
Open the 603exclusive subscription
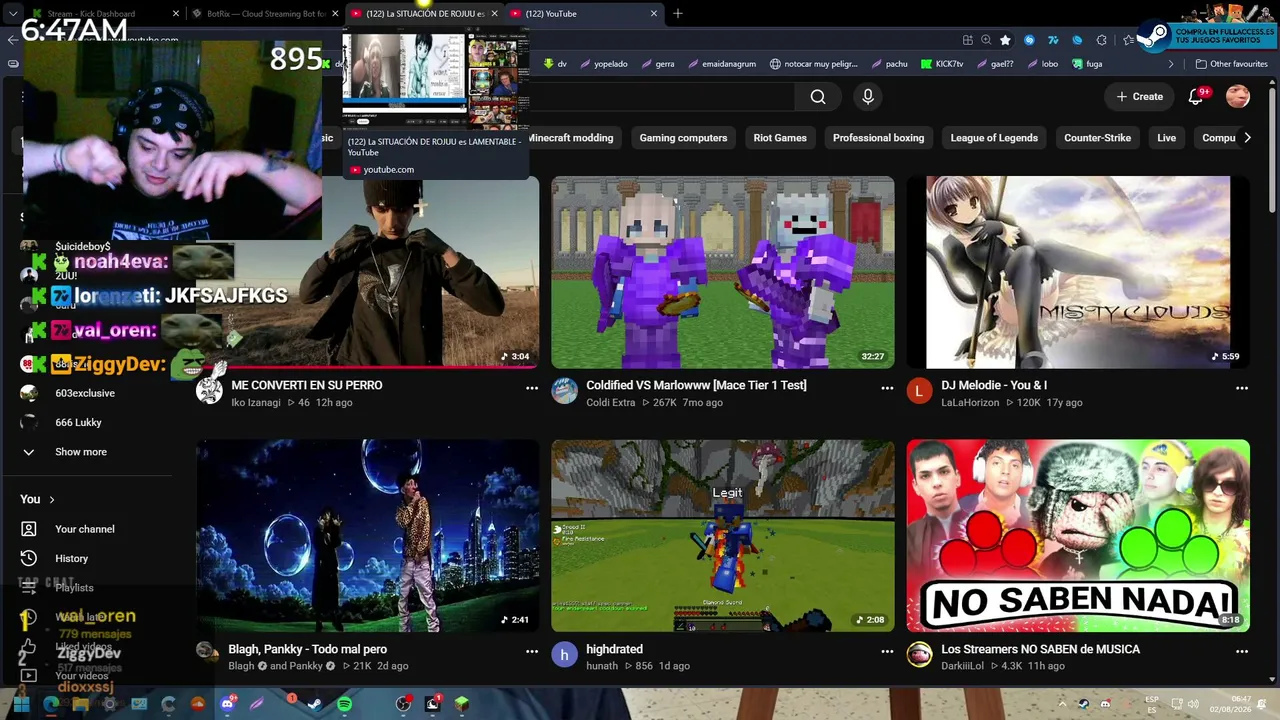coord(85,393)
